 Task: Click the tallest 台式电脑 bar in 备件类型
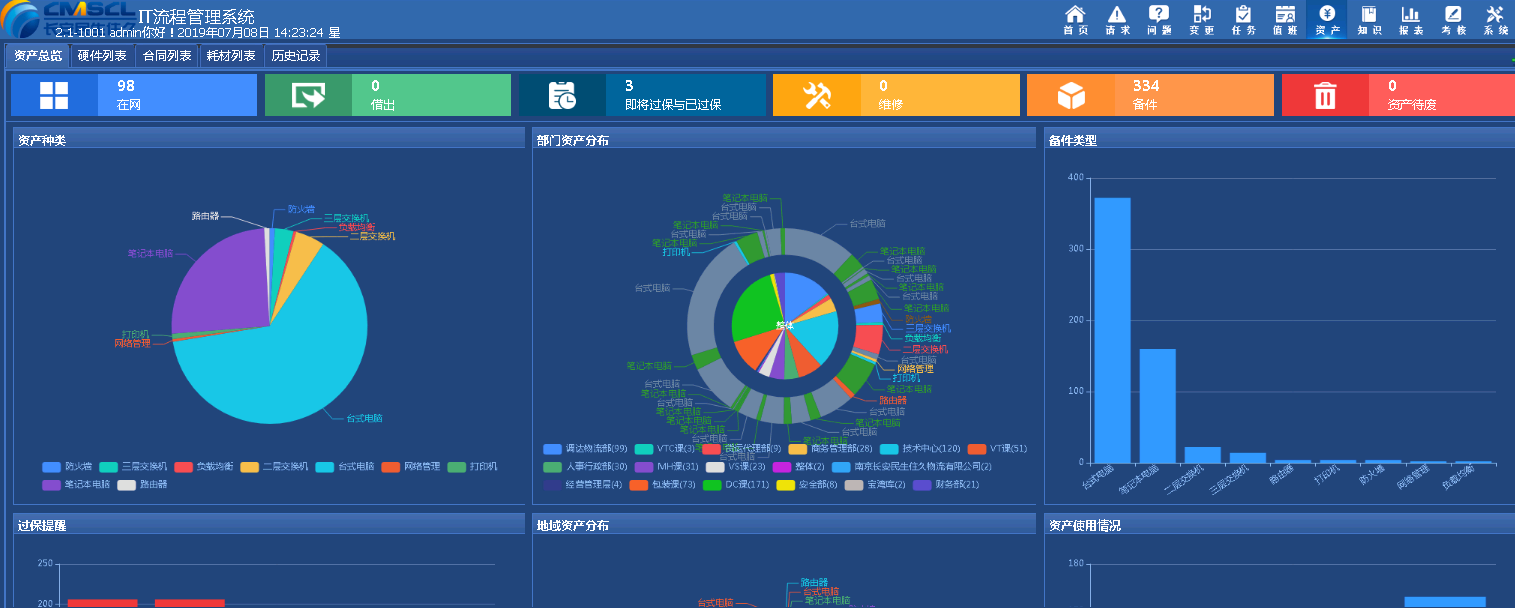tap(1112, 330)
